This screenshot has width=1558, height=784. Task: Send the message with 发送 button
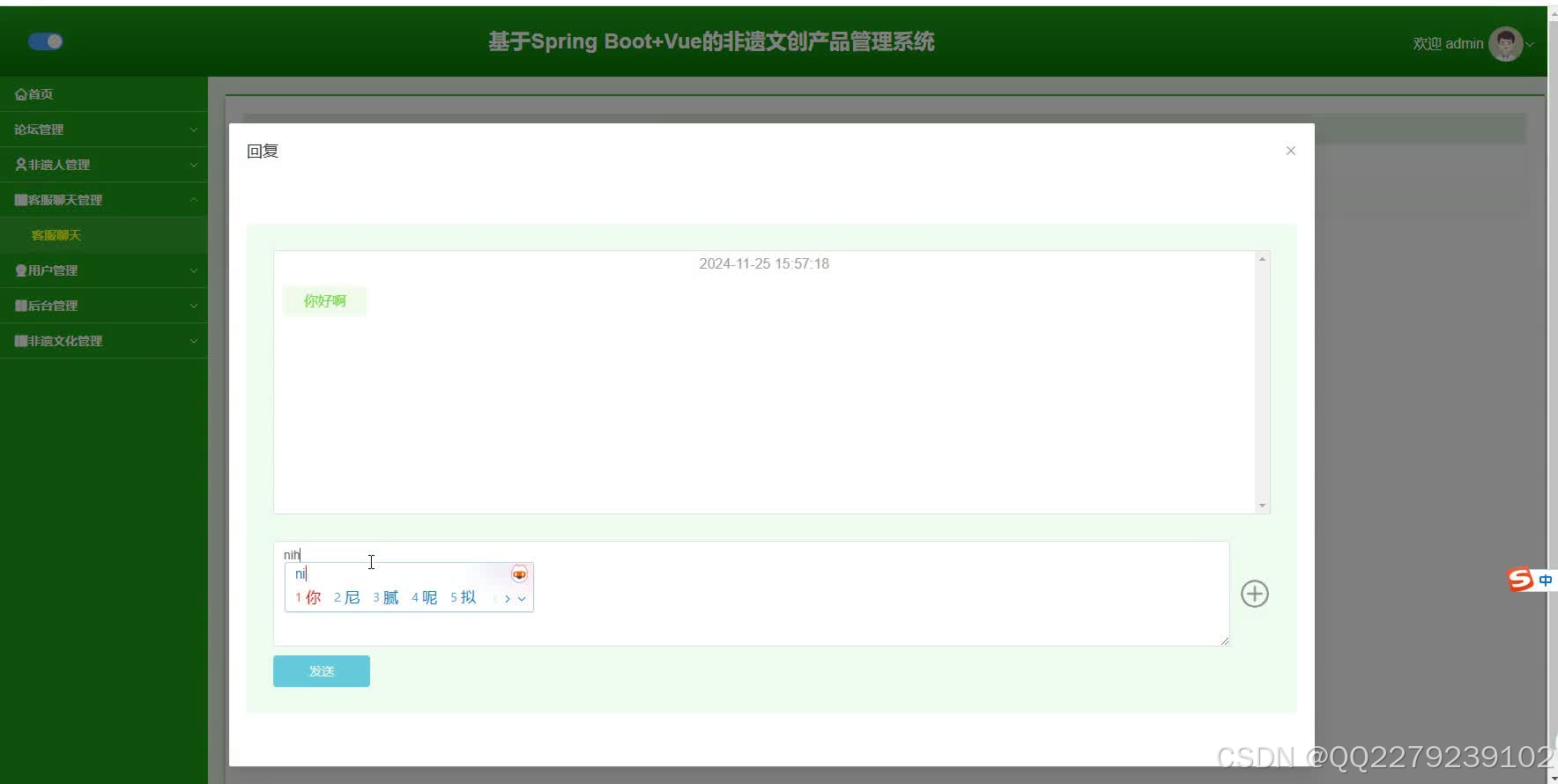322,671
